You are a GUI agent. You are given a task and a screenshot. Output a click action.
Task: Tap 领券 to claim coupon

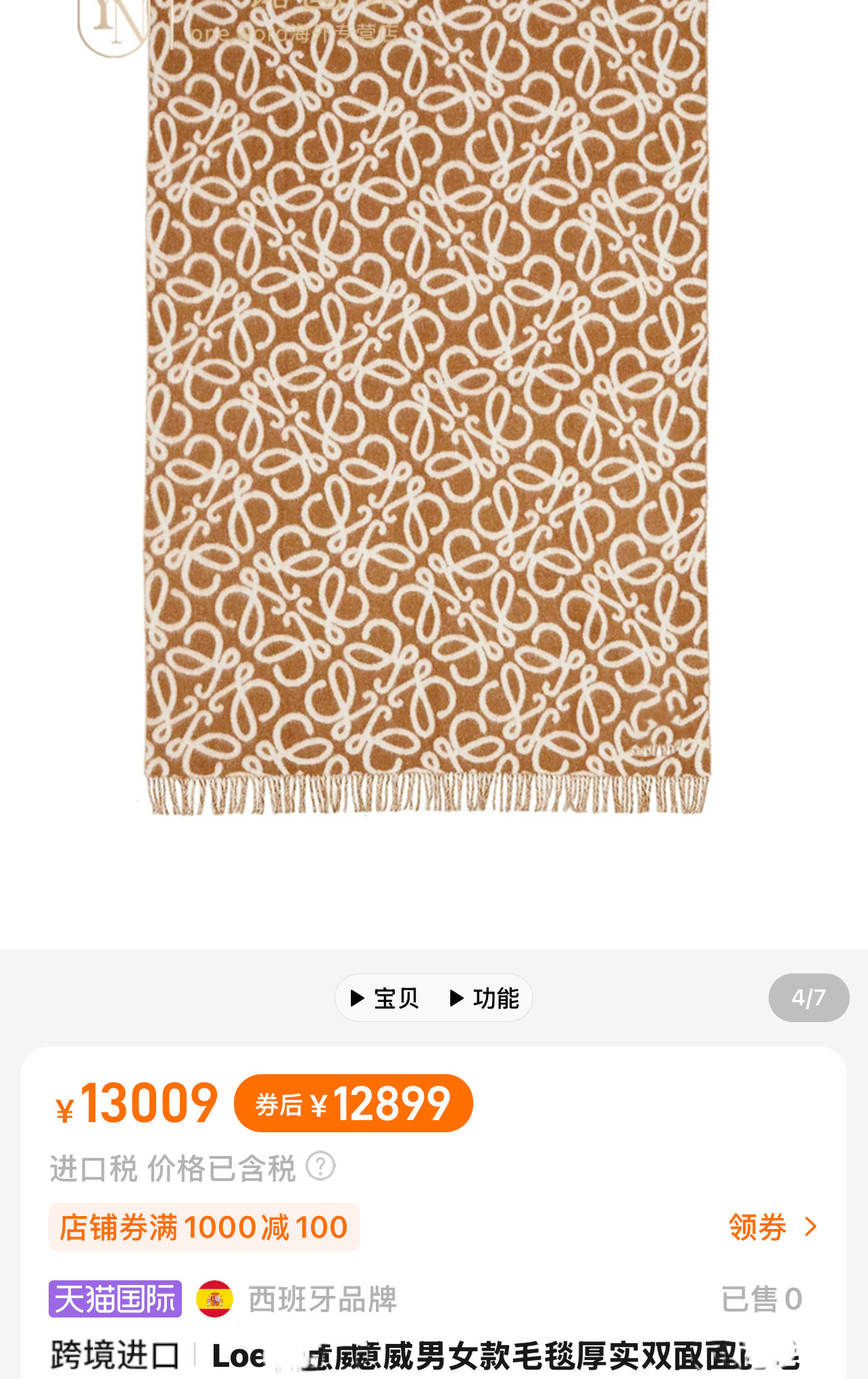[x=758, y=1226]
